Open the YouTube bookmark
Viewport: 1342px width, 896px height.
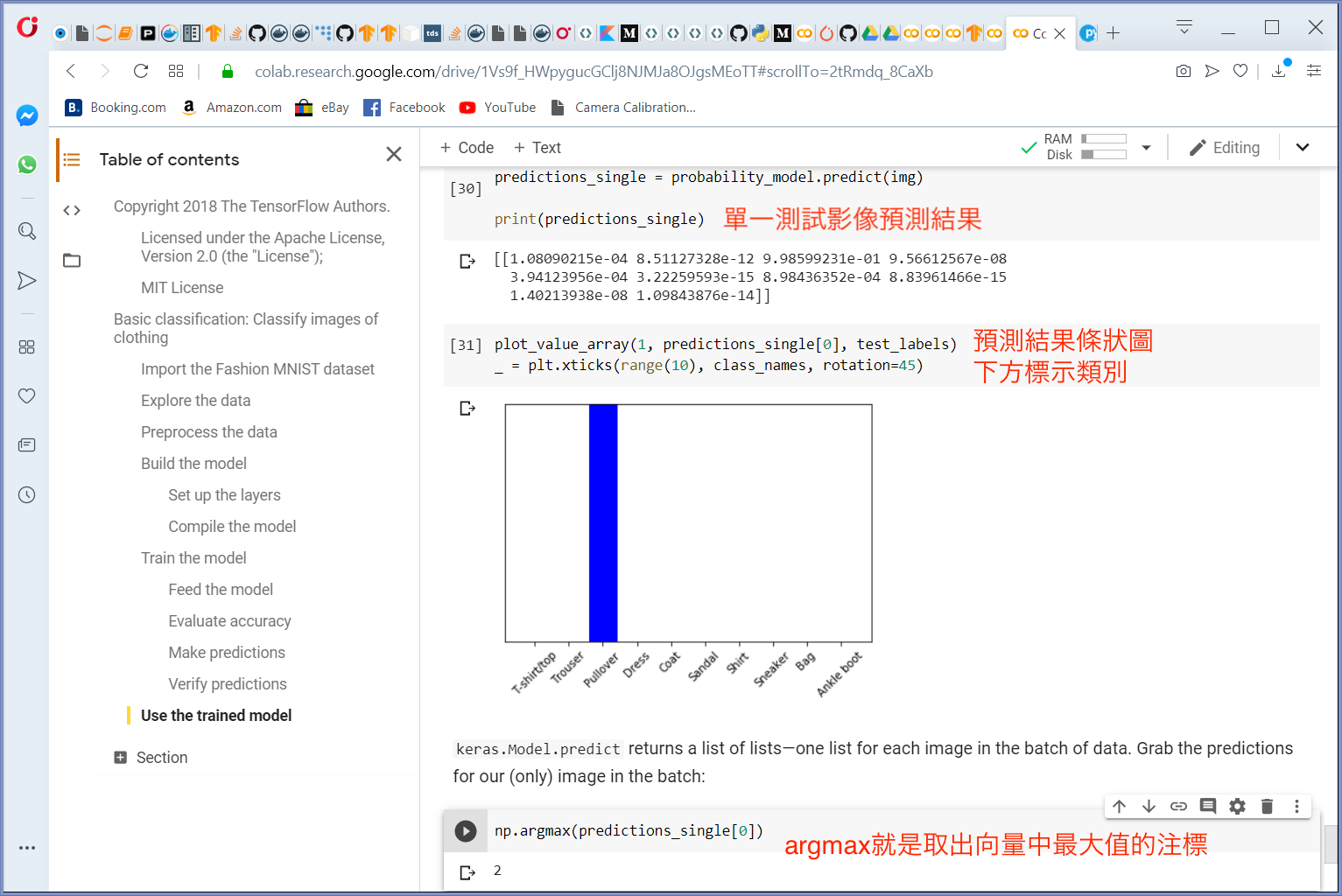pyautogui.click(x=498, y=108)
